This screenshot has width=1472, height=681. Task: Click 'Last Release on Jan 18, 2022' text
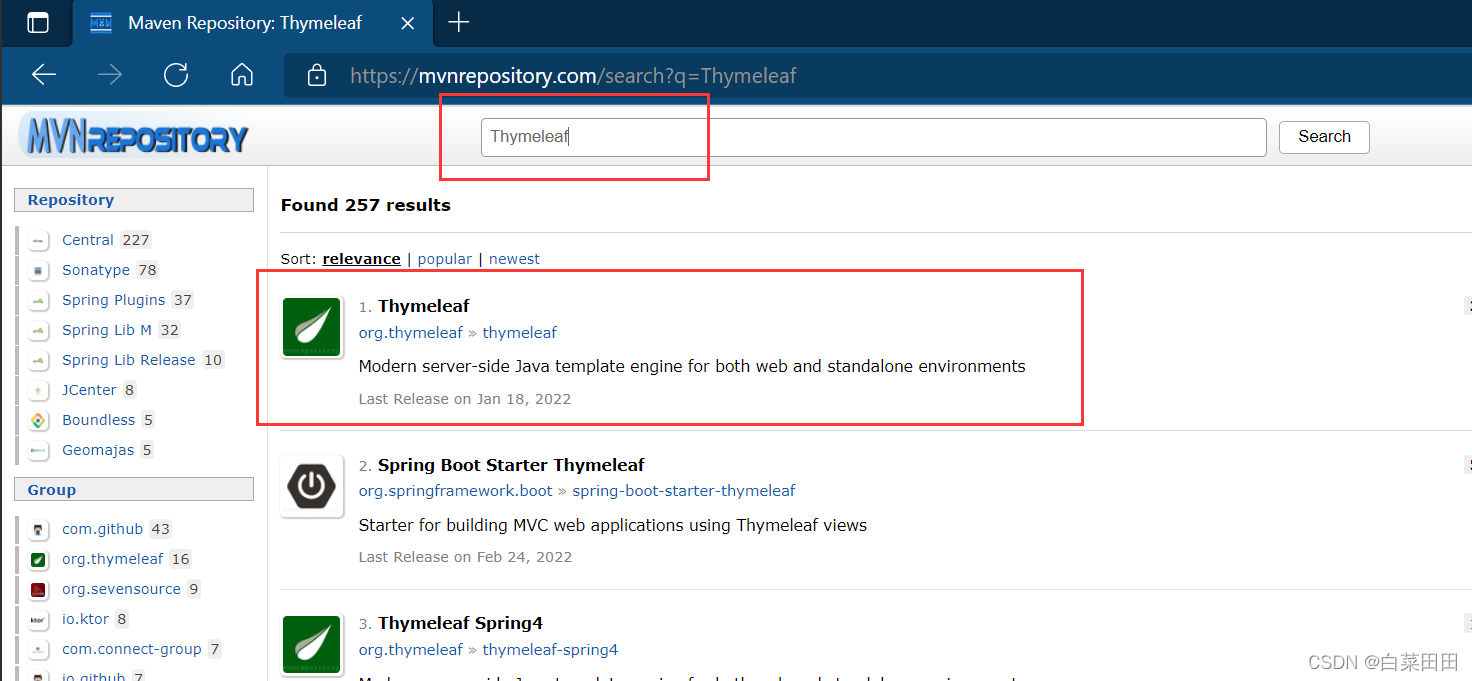465,399
